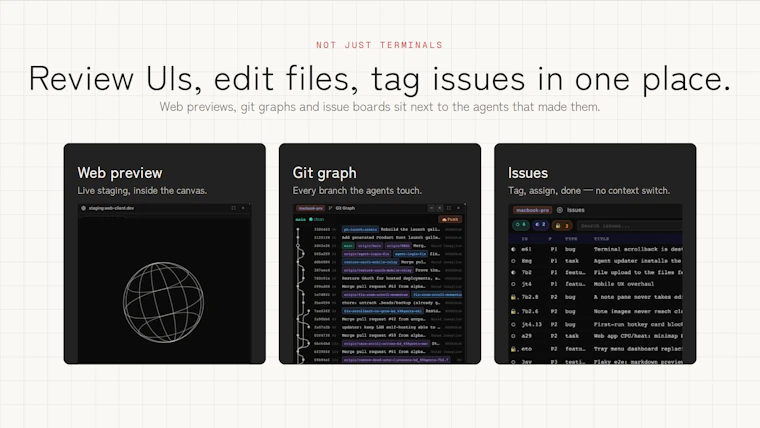760x428 pixels.
Task: Click the lock icon on issue 7b2.6
Action: (513, 311)
